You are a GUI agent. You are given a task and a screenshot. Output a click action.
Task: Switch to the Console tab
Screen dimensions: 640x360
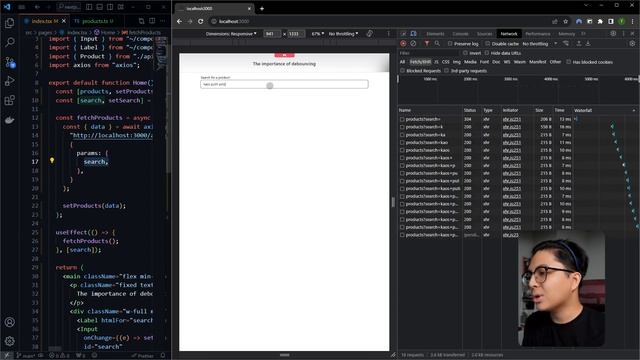point(460,34)
